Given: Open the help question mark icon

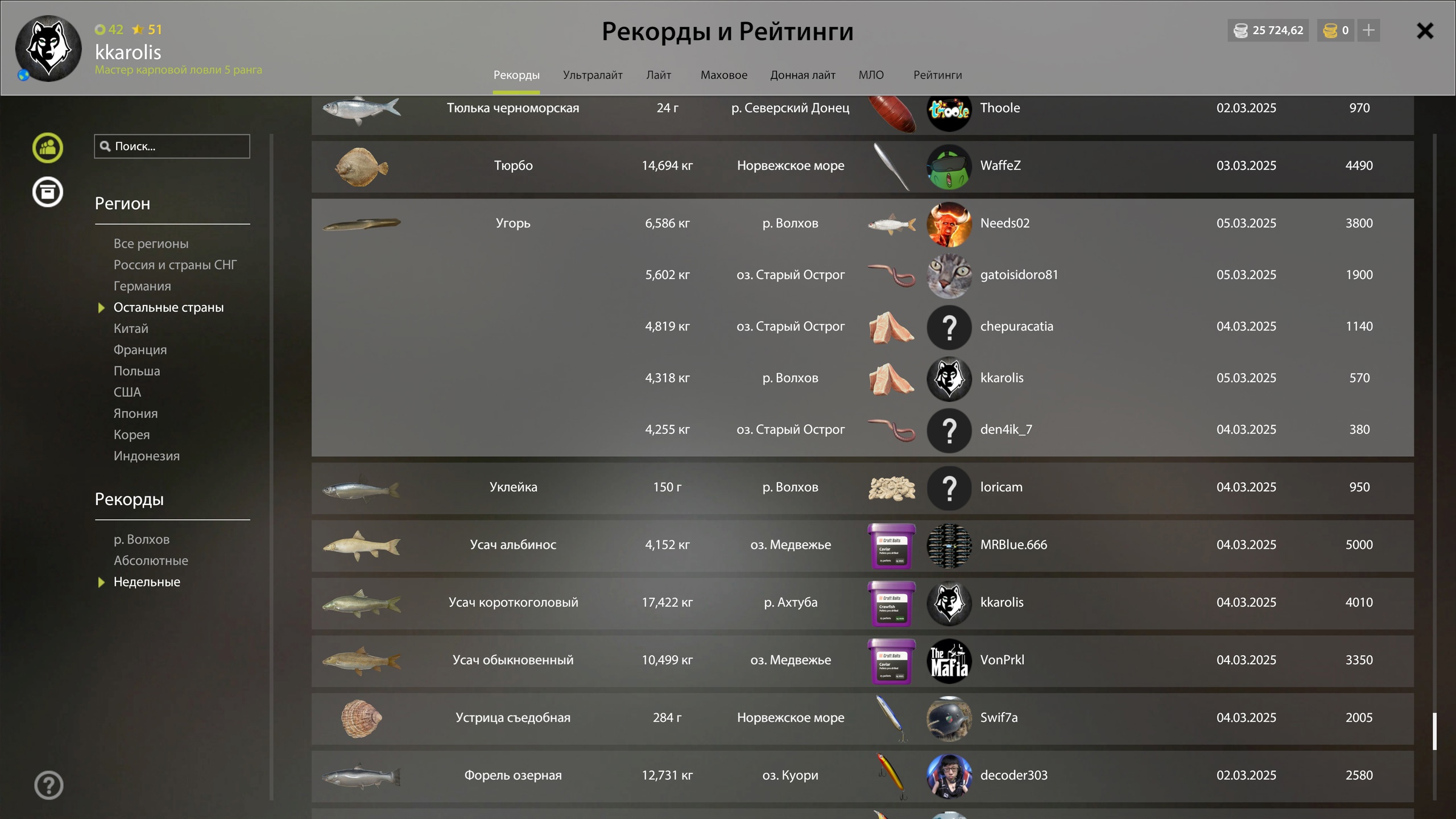Looking at the screenshot, I should (49, 785).
